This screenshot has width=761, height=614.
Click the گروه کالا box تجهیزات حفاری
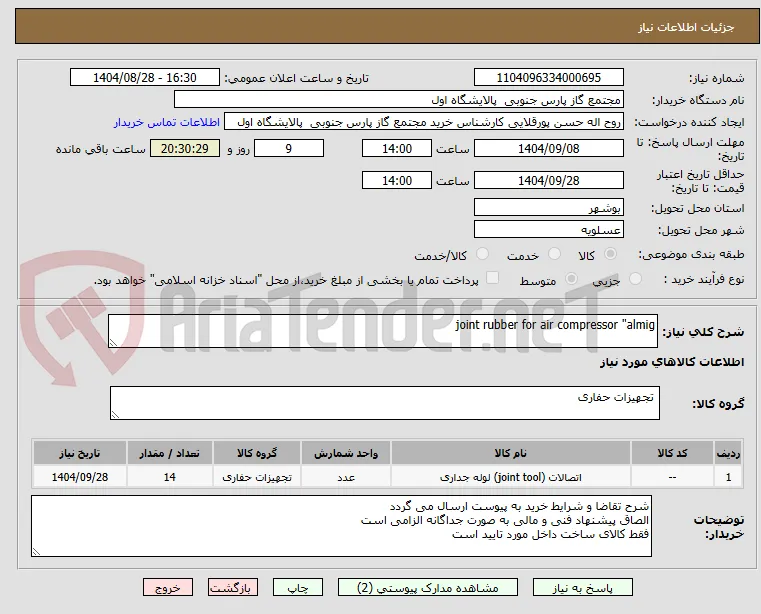(x=385, y=403)
